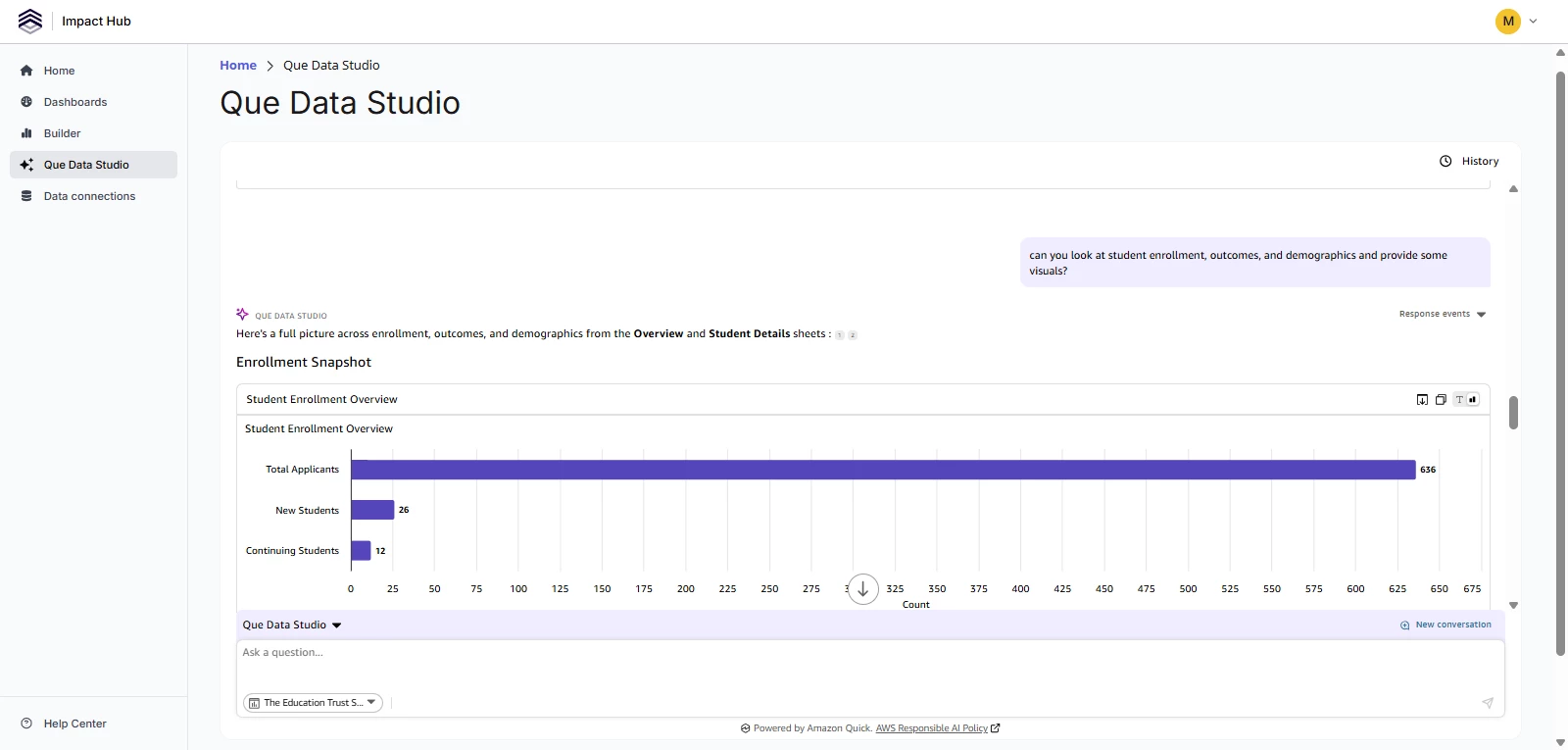Screen dimensions: 1568x750
Task: Click the page scrollbar up arrow
Action: click(x=1560, y=52)
